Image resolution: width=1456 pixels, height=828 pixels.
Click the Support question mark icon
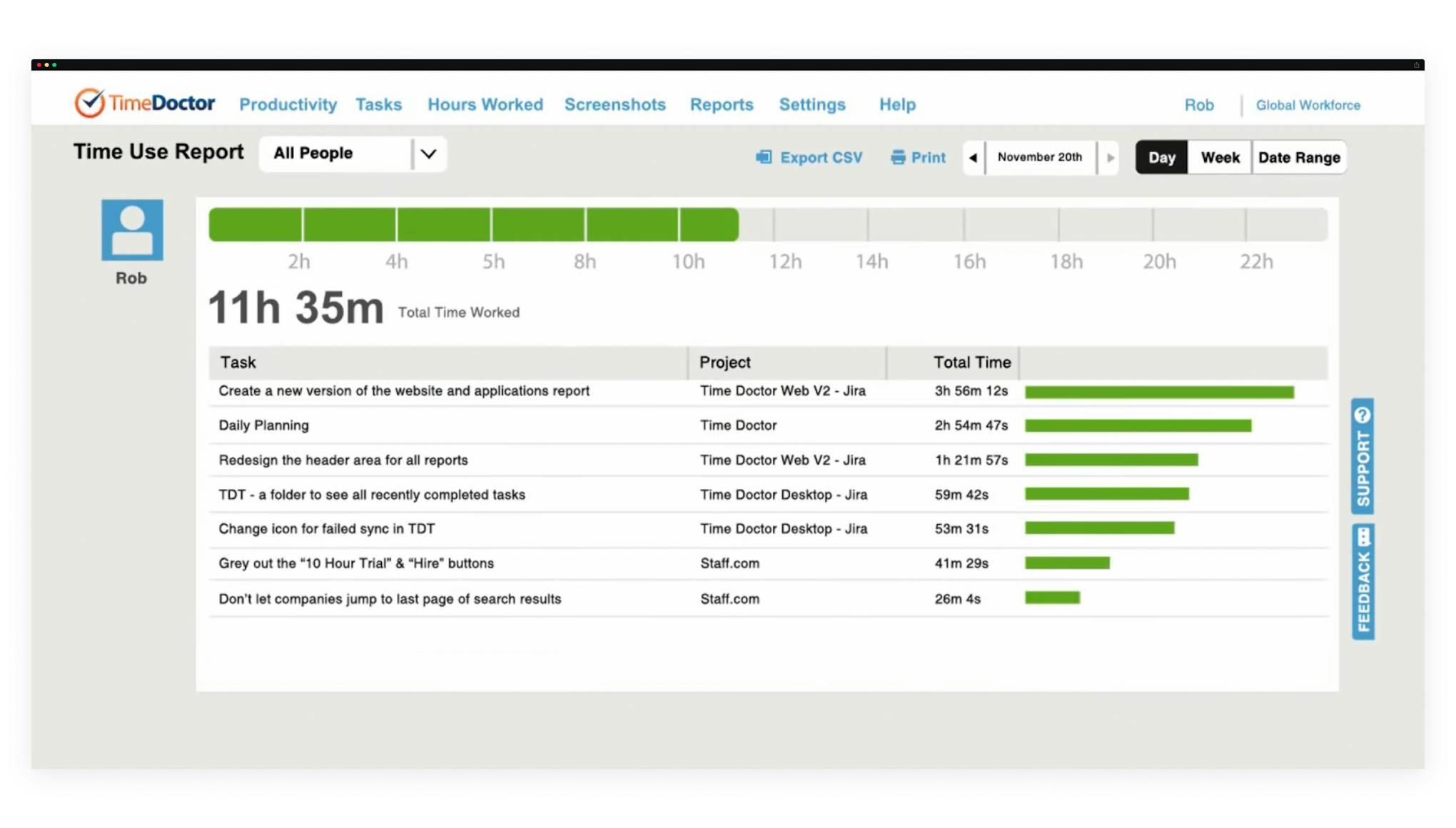1363,415
